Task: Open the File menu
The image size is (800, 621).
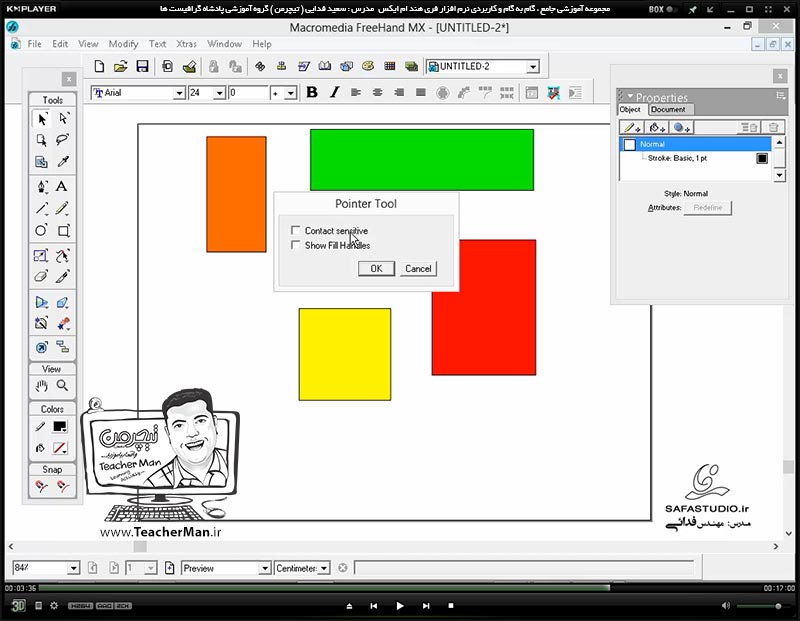Action: pyautogui.click(x=35, y=44)
